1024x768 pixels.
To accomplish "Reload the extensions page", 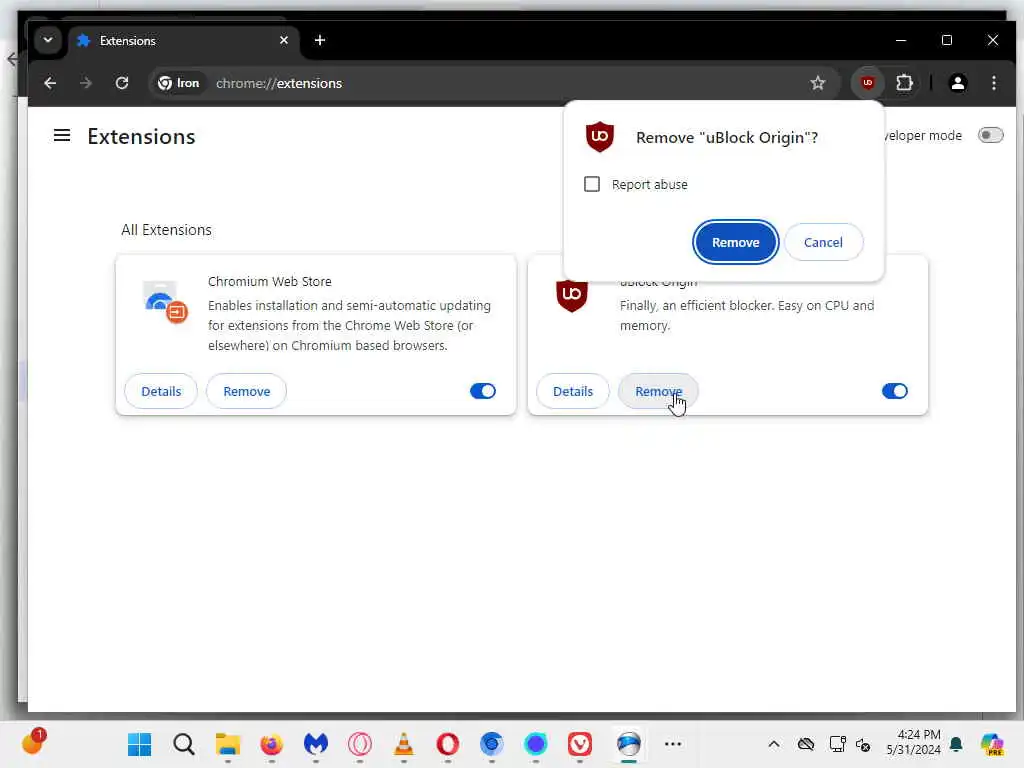I will point(122,83).
